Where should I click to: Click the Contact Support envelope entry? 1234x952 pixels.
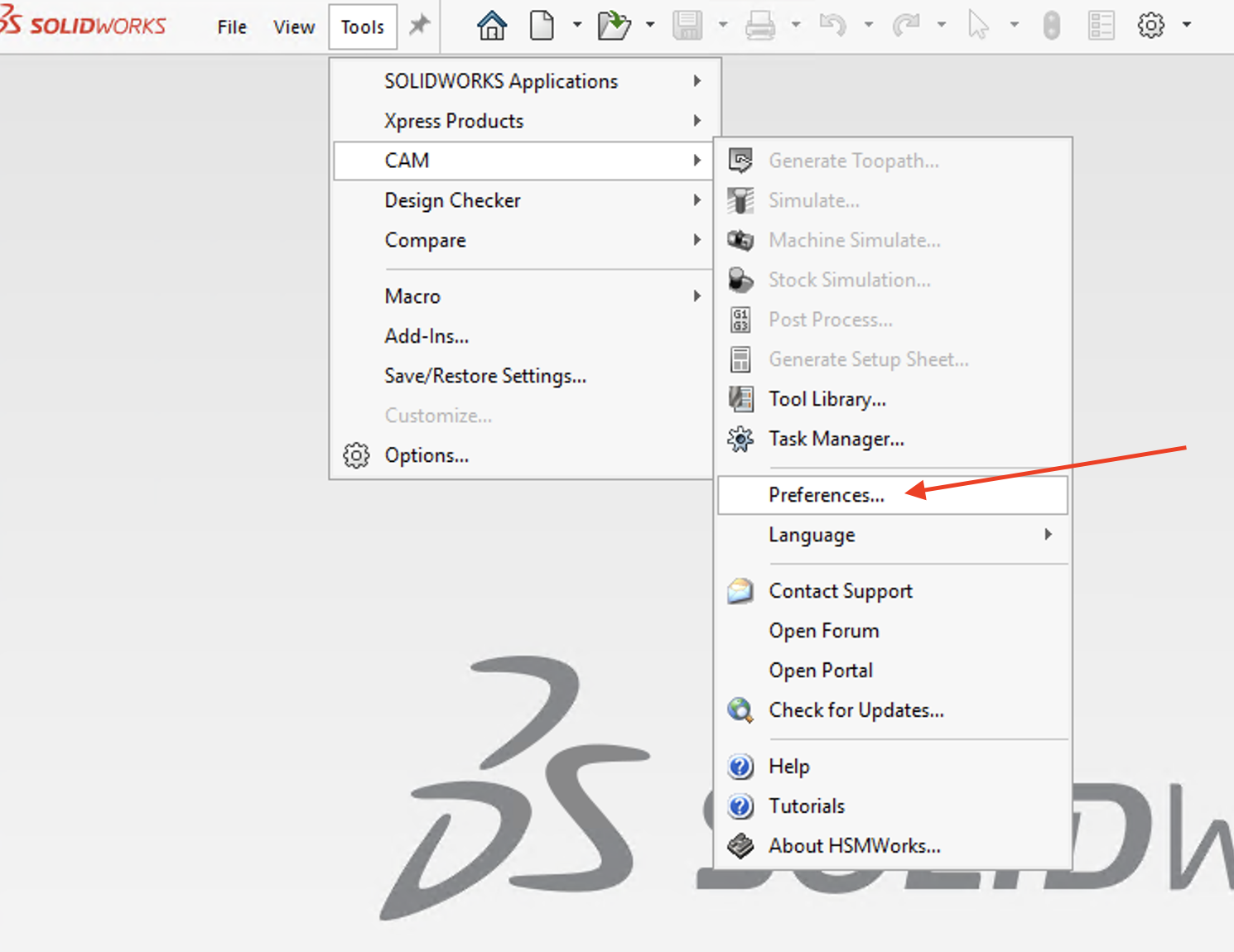click(x=894, y=591)
